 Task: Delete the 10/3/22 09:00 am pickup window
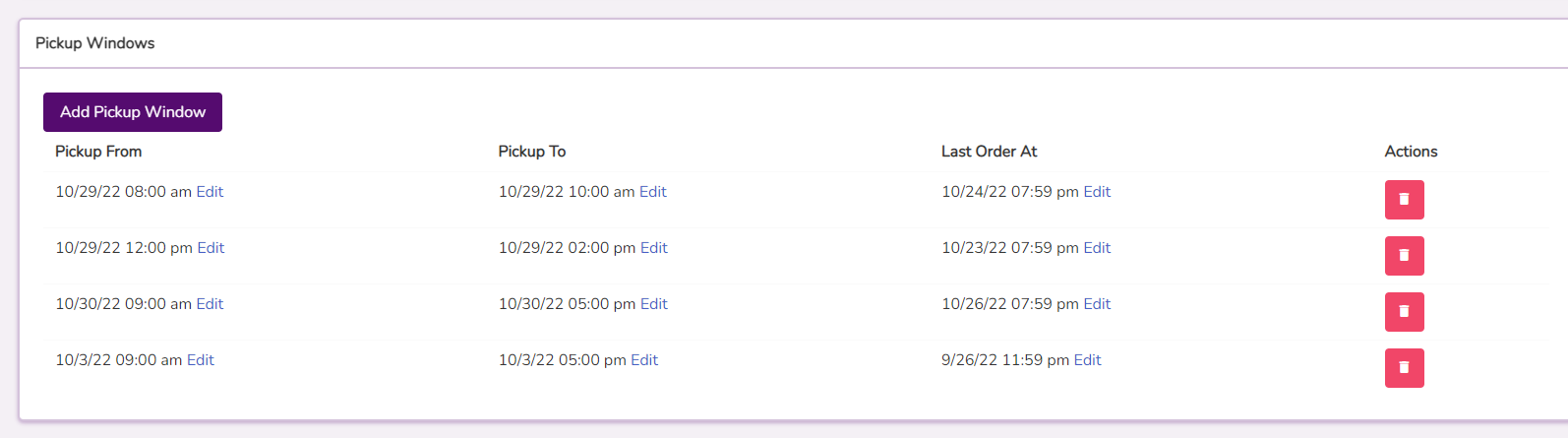tap(1404, 368)
